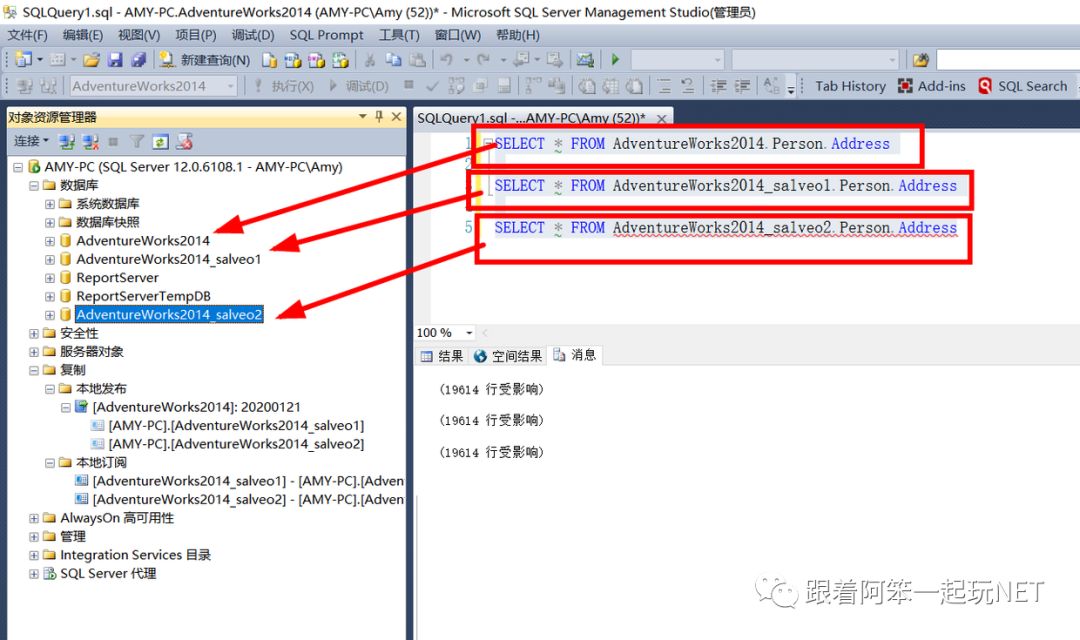Click the Undo arrow icon
The image size is (1080, 640).
446,60
